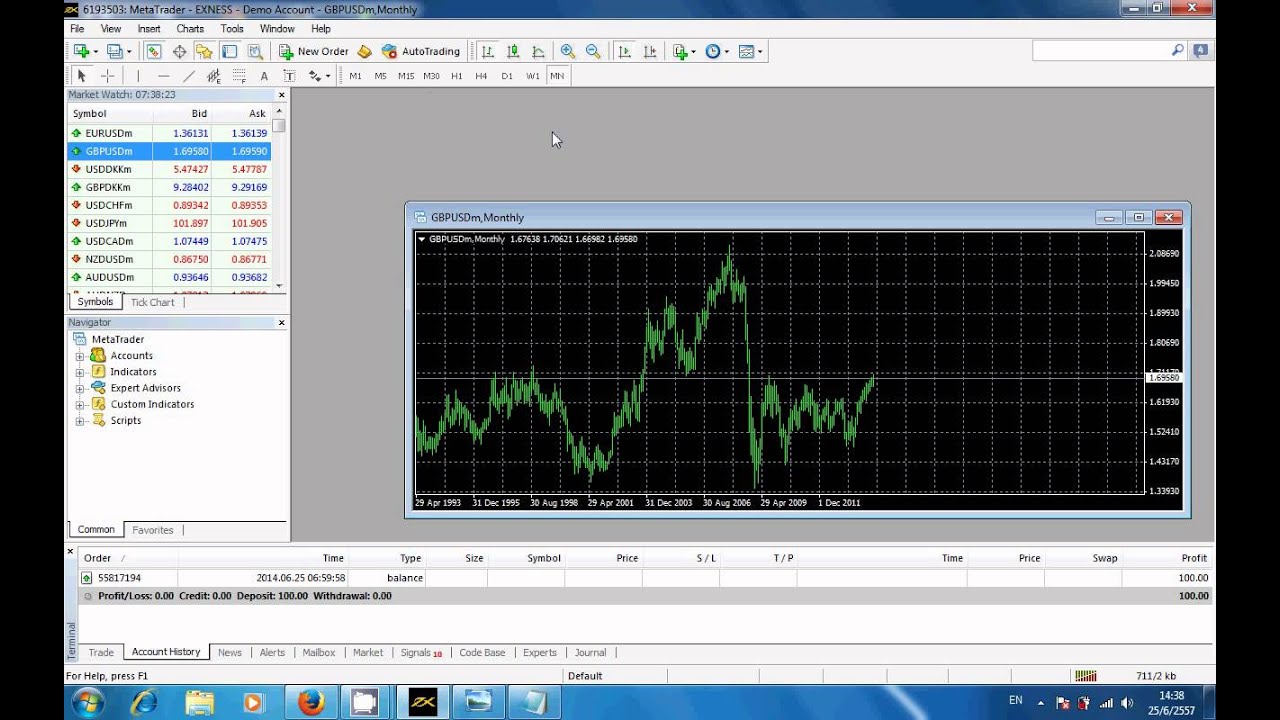The height and width of the screenshot is (720, 1280).
Task: Open the MetaEditor book icon
Action: pyautogui.click(x=364, y=51)
